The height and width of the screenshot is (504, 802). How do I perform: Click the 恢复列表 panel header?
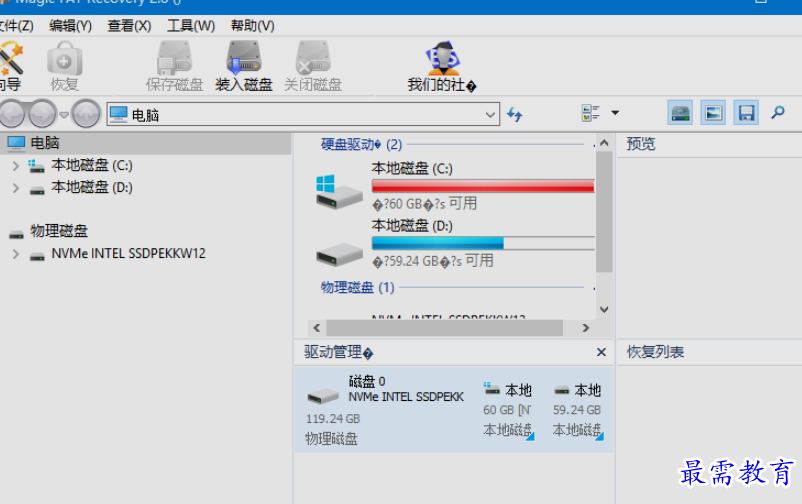[x=655, y=352]
